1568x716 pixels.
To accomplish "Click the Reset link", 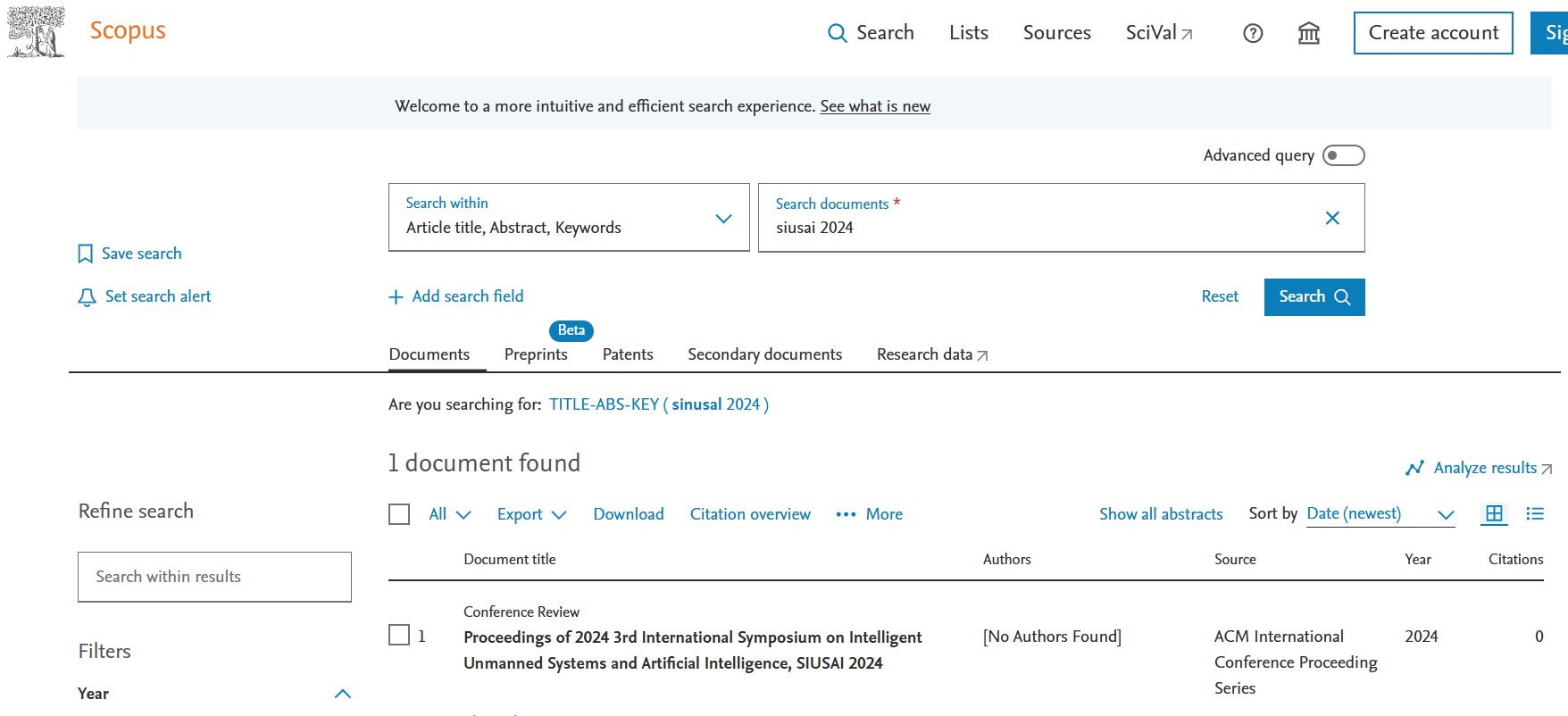I will pos(1220,296).
